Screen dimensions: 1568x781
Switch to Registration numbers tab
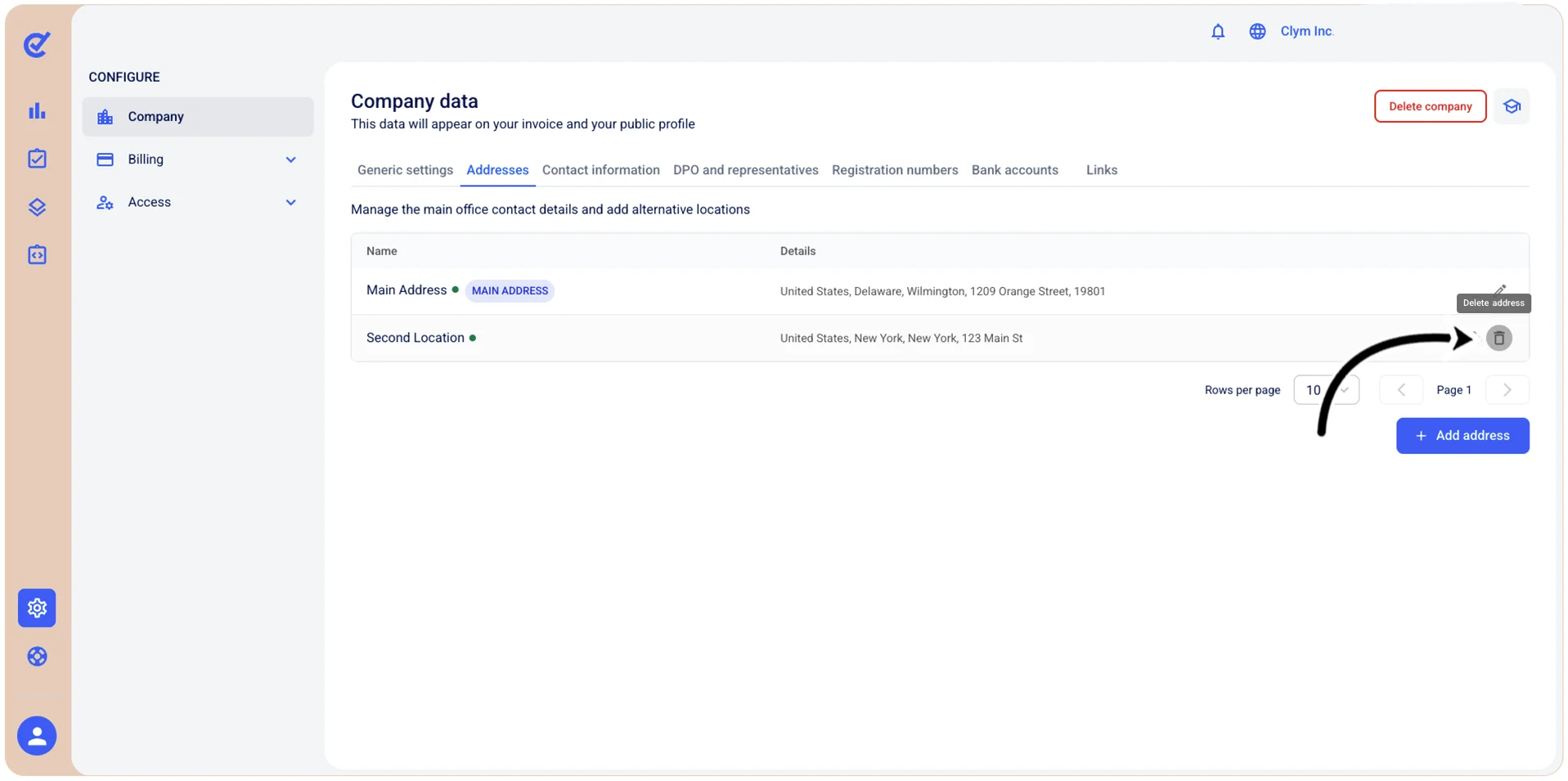point(895,170)
